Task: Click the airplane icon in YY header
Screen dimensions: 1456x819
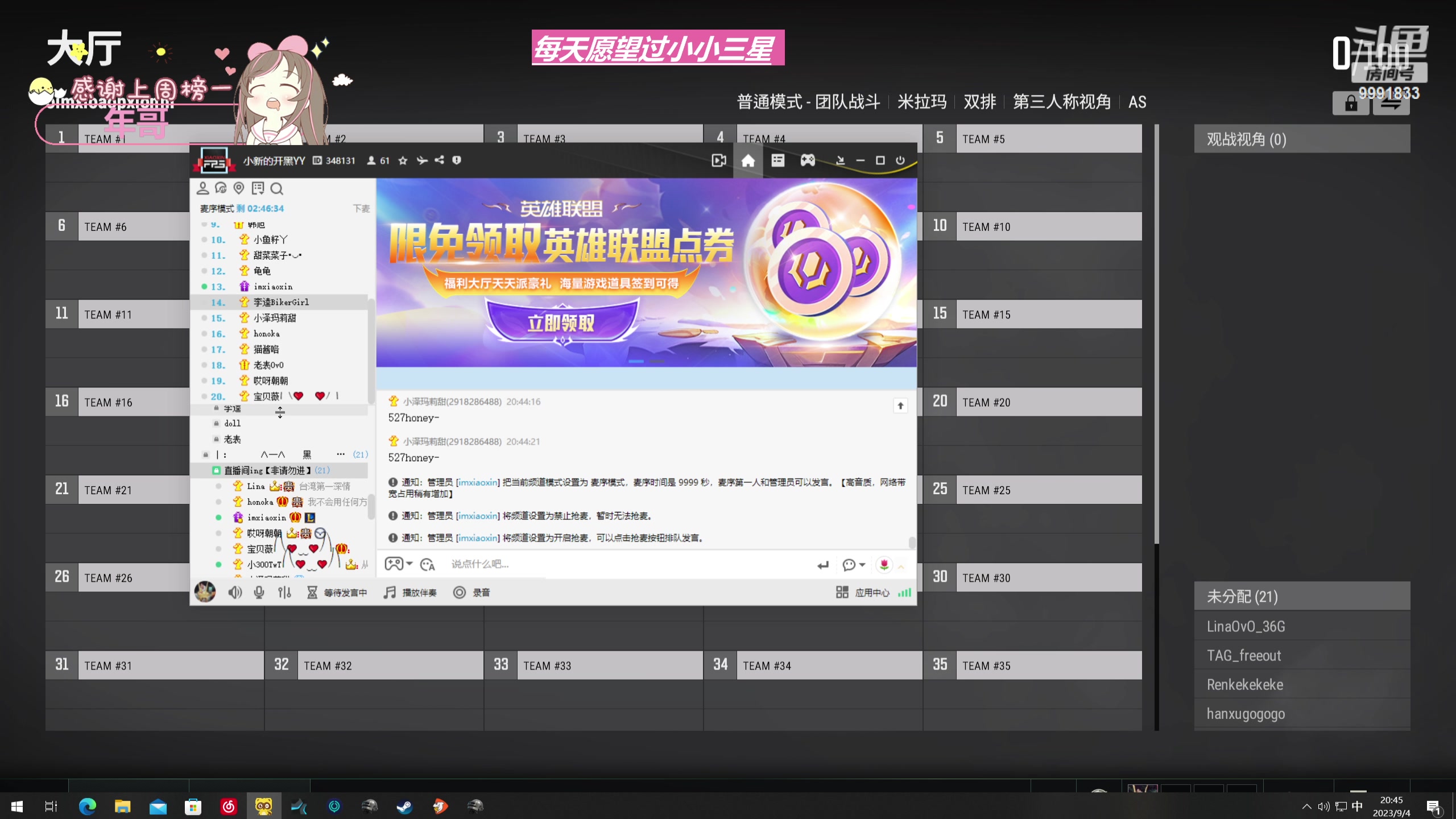Action: click(421, 161)
